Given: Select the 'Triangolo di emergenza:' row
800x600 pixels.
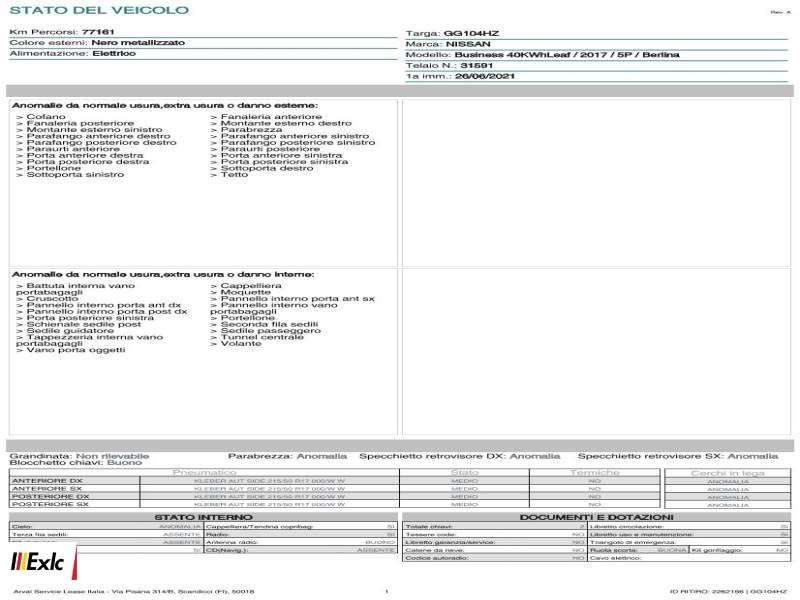Looking at the screenshot, I should point(689,542).
